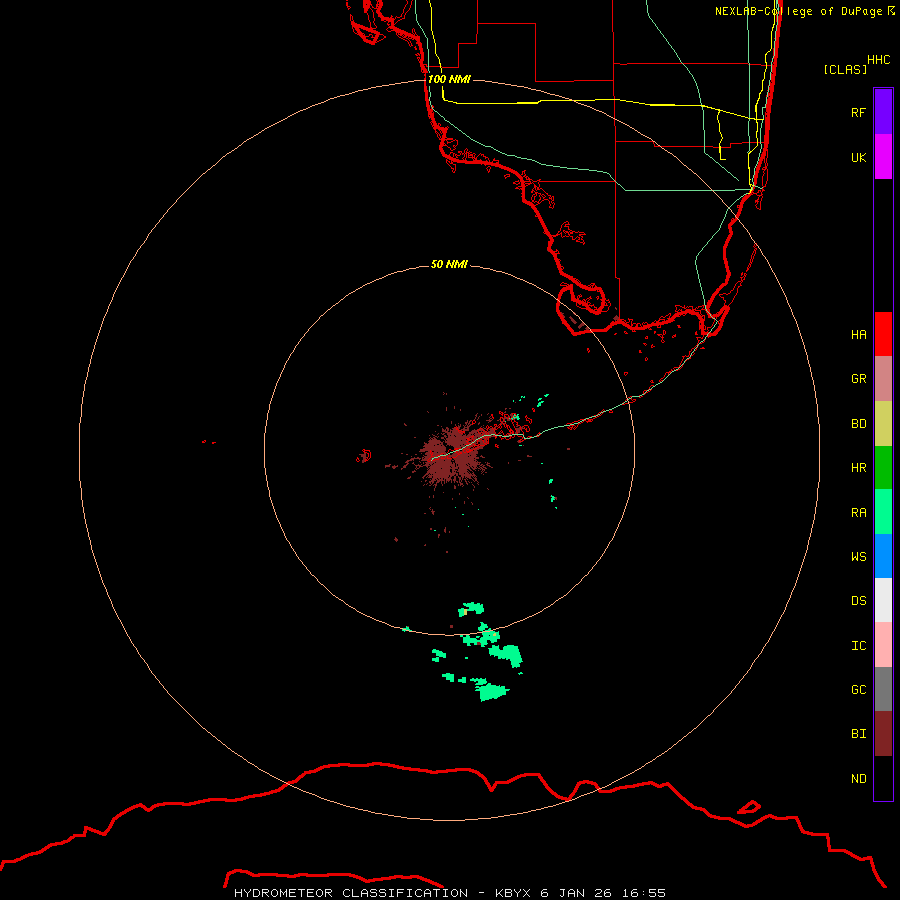Click the HYDROMETEOR CLASSIFICATION title text
The height and width of the screenshot is (900, 900).
pos(351,893)
